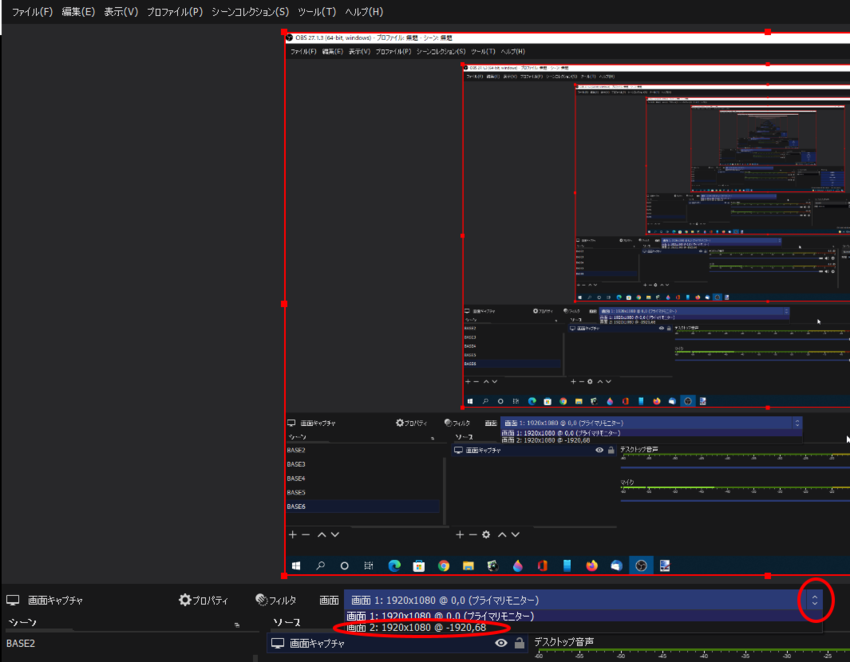The image size is (850, 662).
Task: Click move source down arrow in largest preview capture
Action: pos(516,535)
